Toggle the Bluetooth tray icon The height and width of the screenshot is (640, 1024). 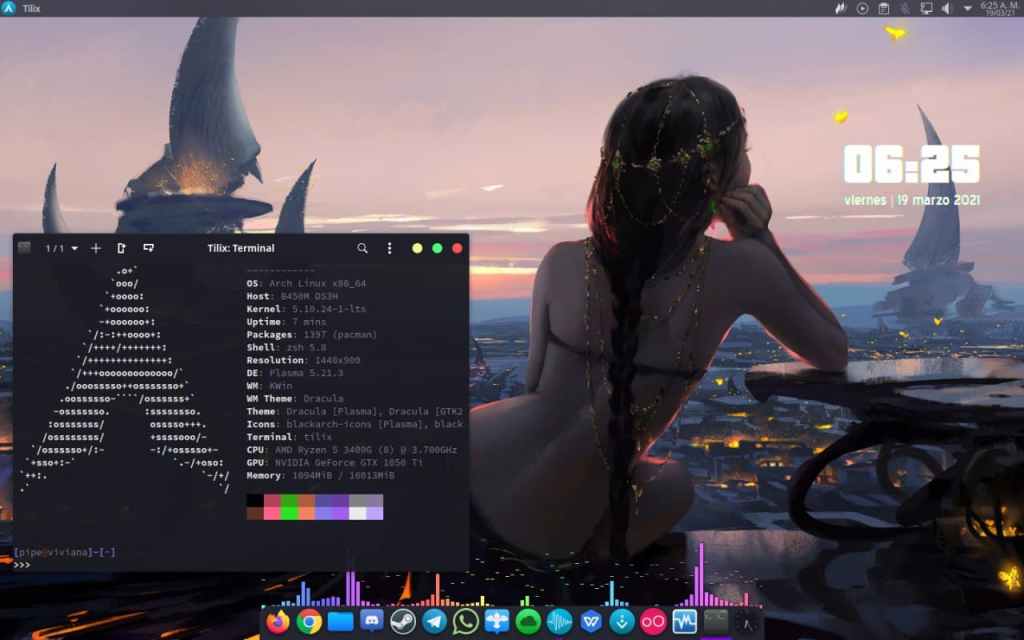pos(904,8)
